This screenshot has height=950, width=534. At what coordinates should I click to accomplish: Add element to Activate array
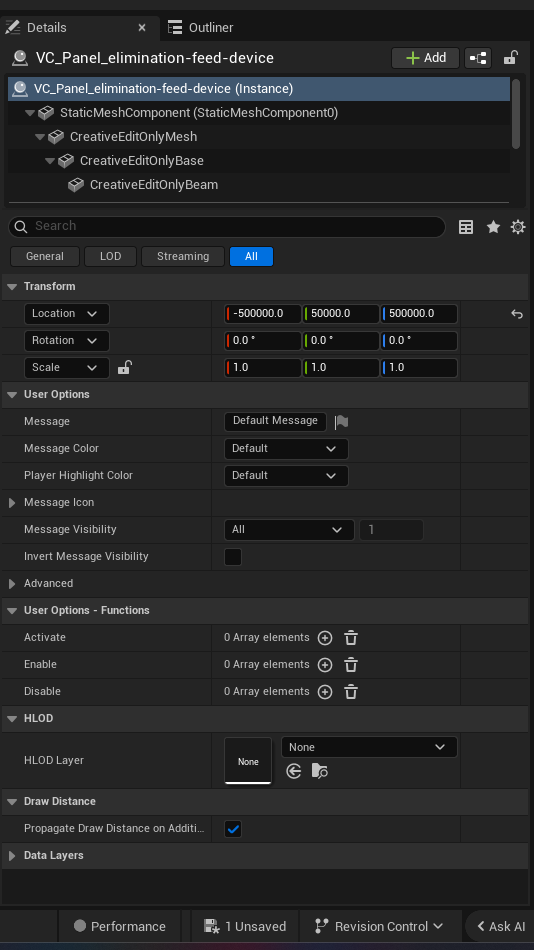(325, 638)
